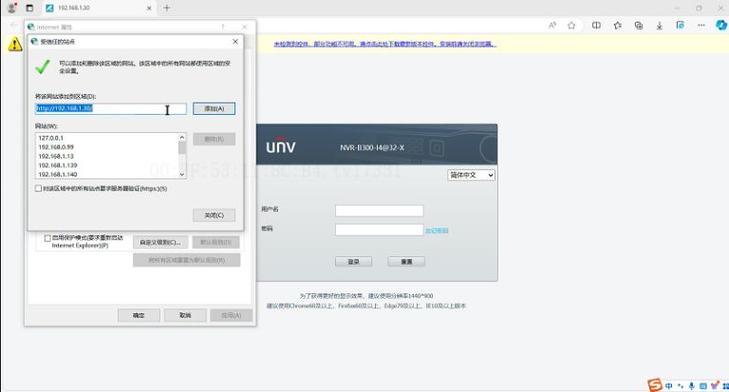Click the help question mark in Internet Properties title bar
This screenshot has width=729, height=392.
223,27
